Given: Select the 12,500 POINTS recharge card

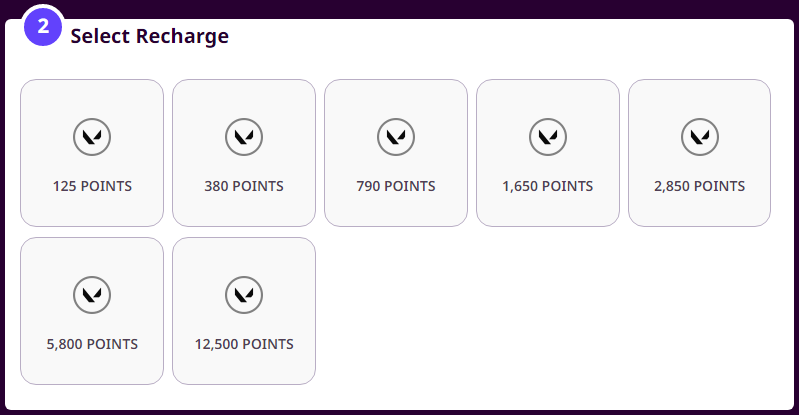Looking at the screenshot, I should [x=244, y=311].
